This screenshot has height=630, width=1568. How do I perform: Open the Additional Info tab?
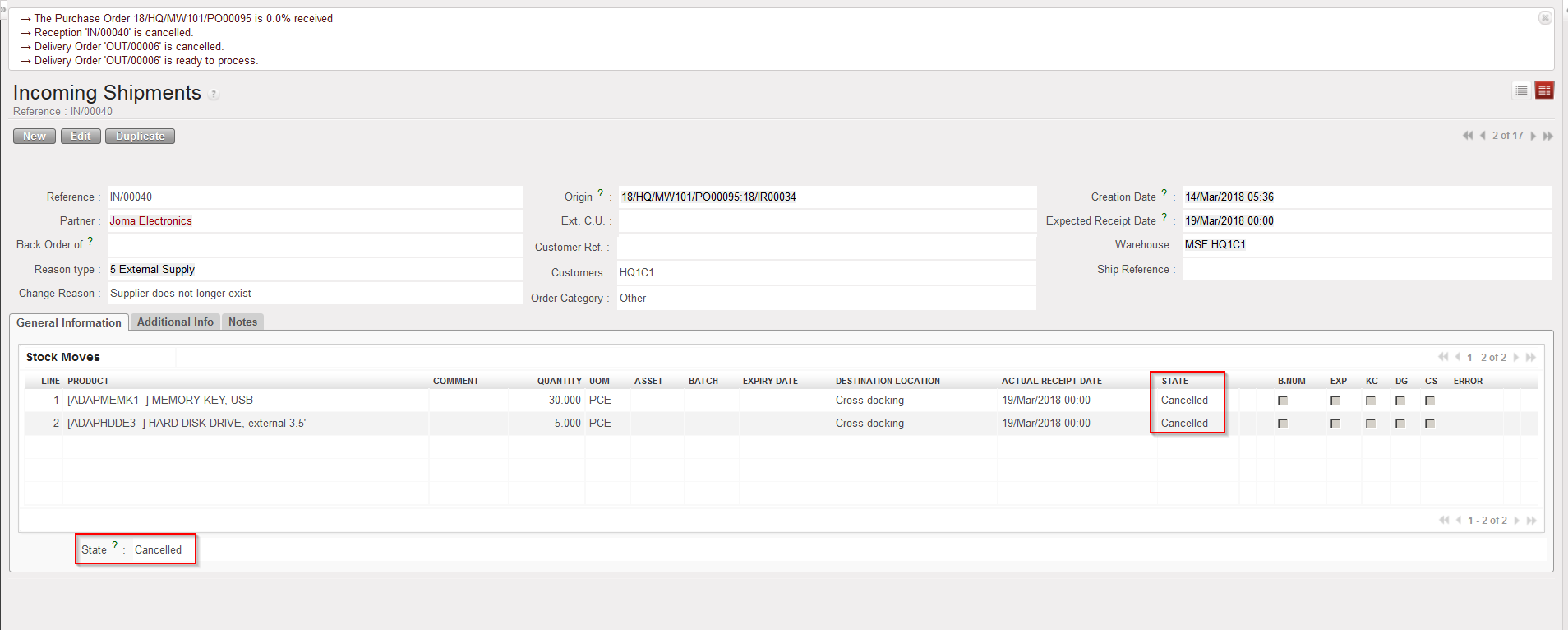coord(175,322)
